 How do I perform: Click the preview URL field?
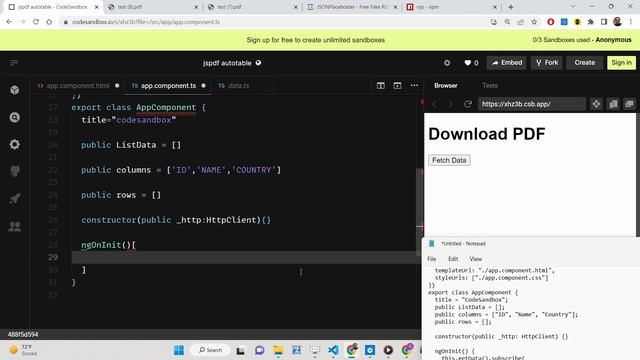pos(531,104)
